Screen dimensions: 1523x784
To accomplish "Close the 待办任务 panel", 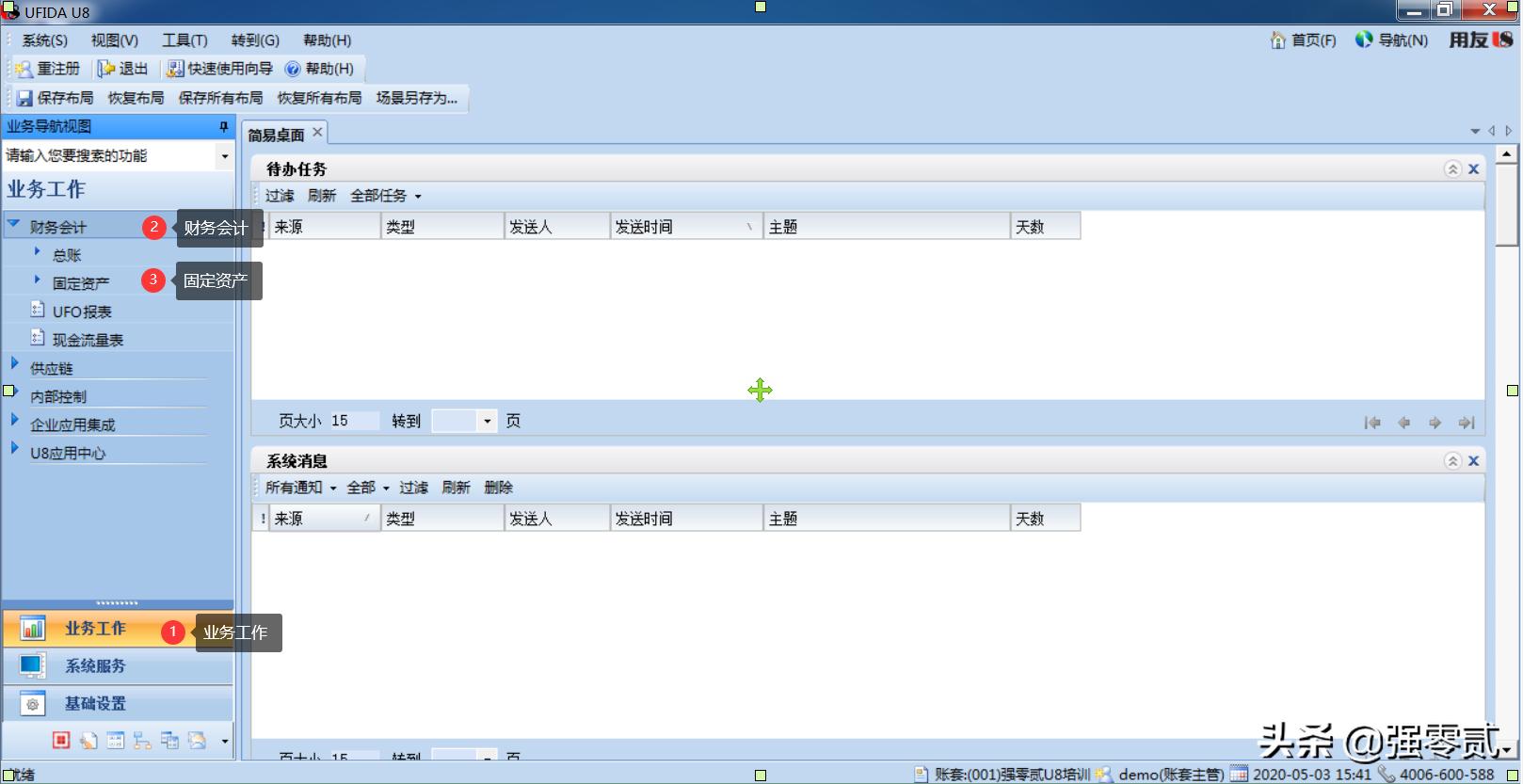I will 1474,169.
